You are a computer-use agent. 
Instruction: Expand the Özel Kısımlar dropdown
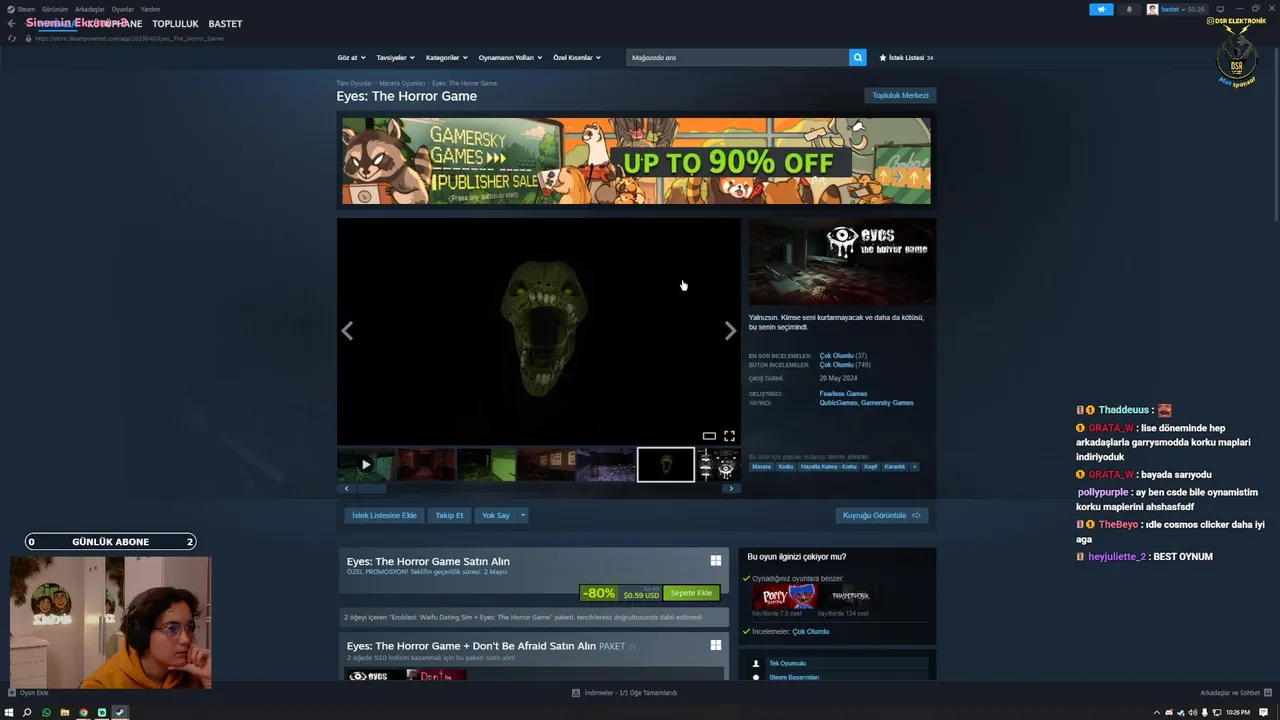click(577, 57)
